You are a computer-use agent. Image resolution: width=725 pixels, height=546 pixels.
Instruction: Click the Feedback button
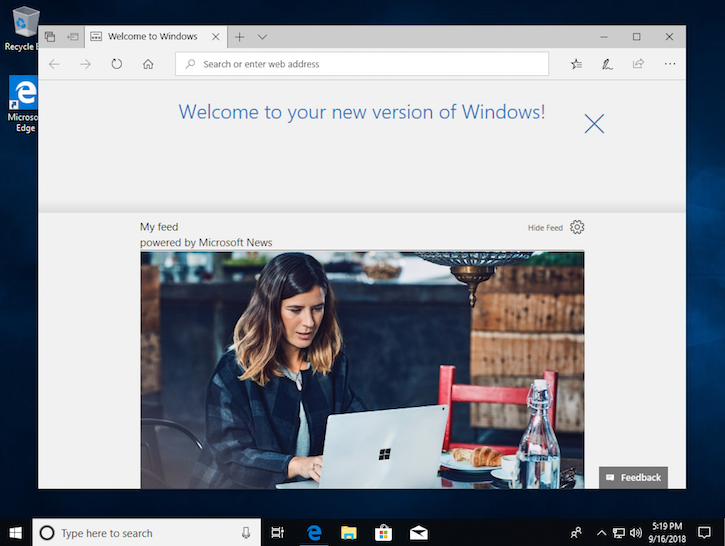(633, 477)
